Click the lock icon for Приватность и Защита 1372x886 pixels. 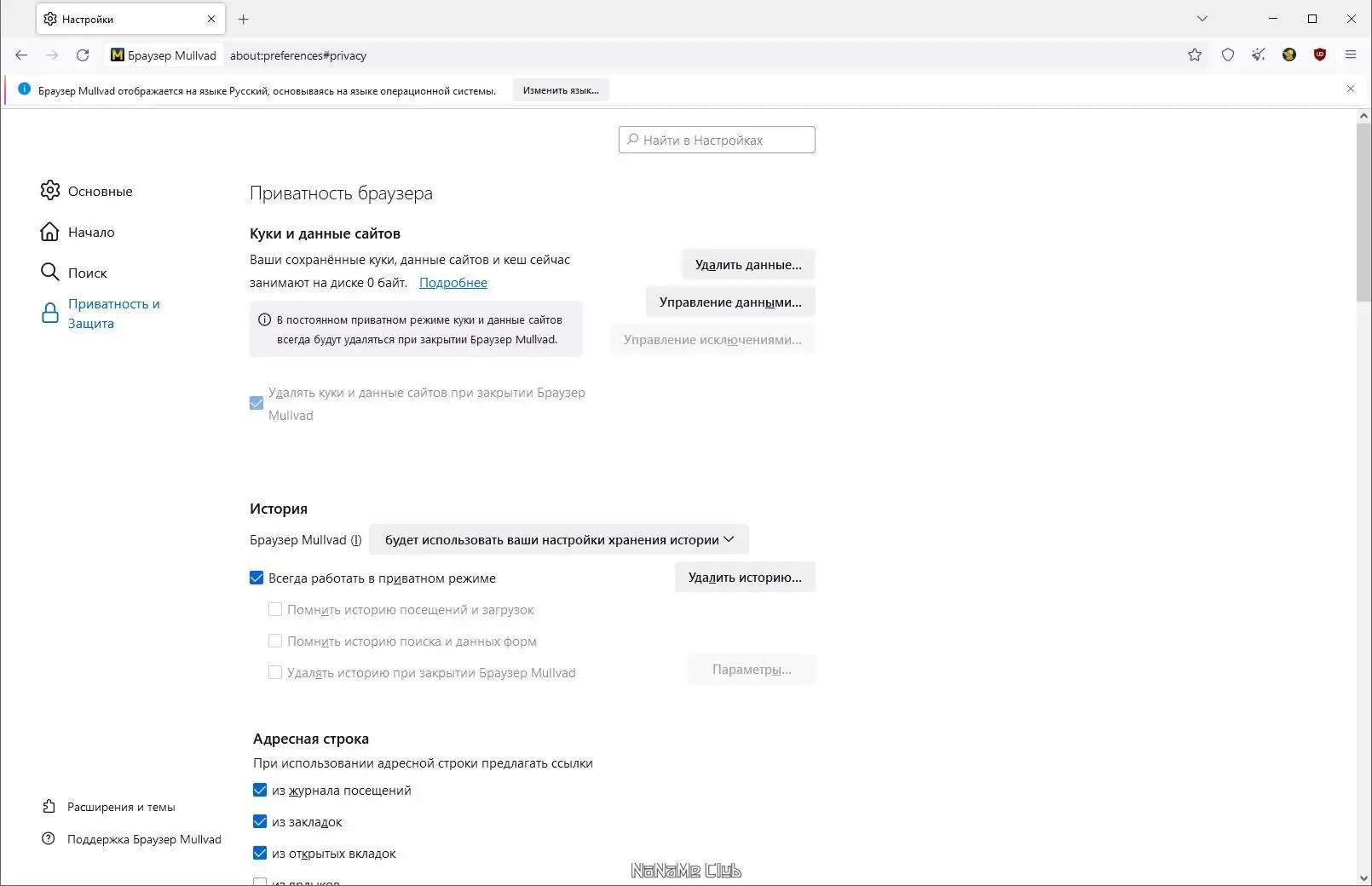coord(50,314)
